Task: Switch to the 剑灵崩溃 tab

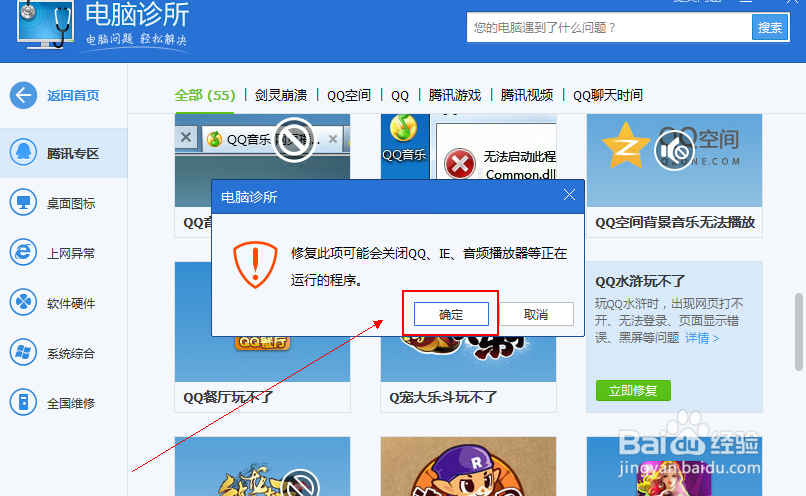Action: (x=281, y=96)
